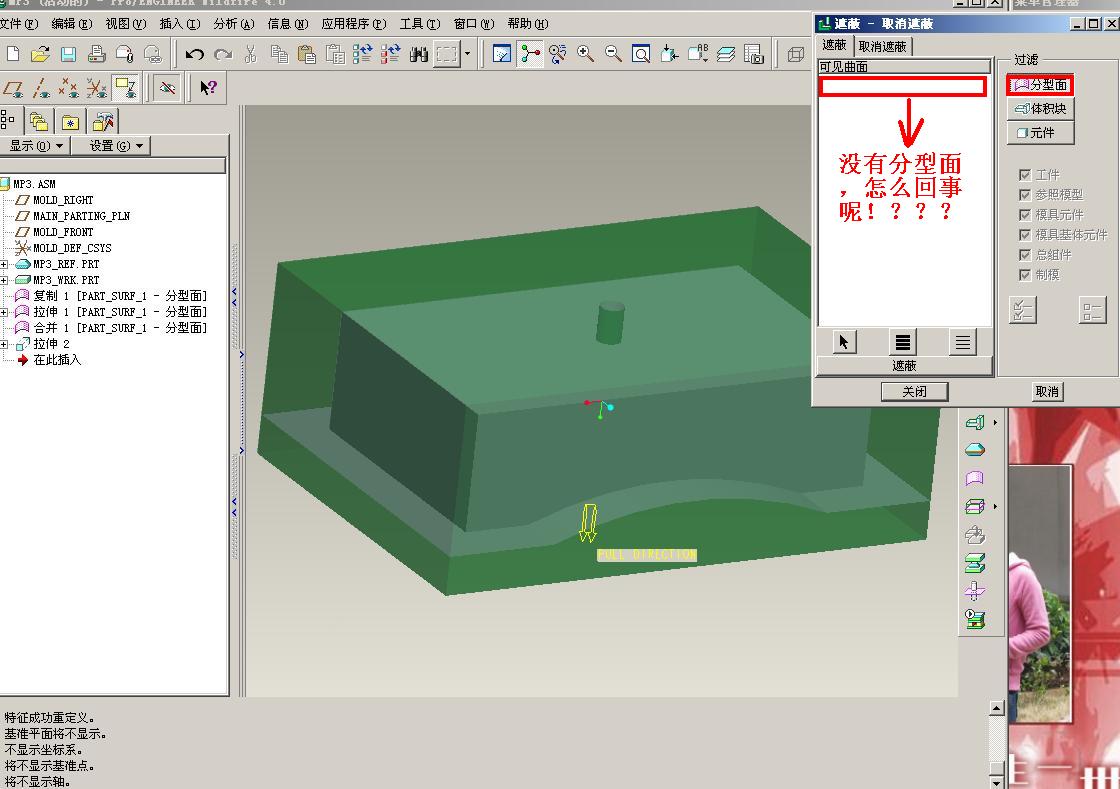Expand the volume split tool flyout arrow
The image size is (1120, 789).
[995, 507]
